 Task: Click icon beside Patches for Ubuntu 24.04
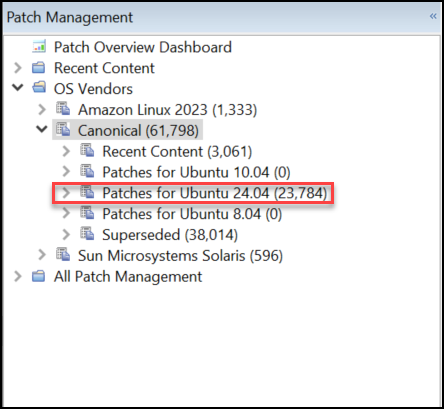(87, 192)
